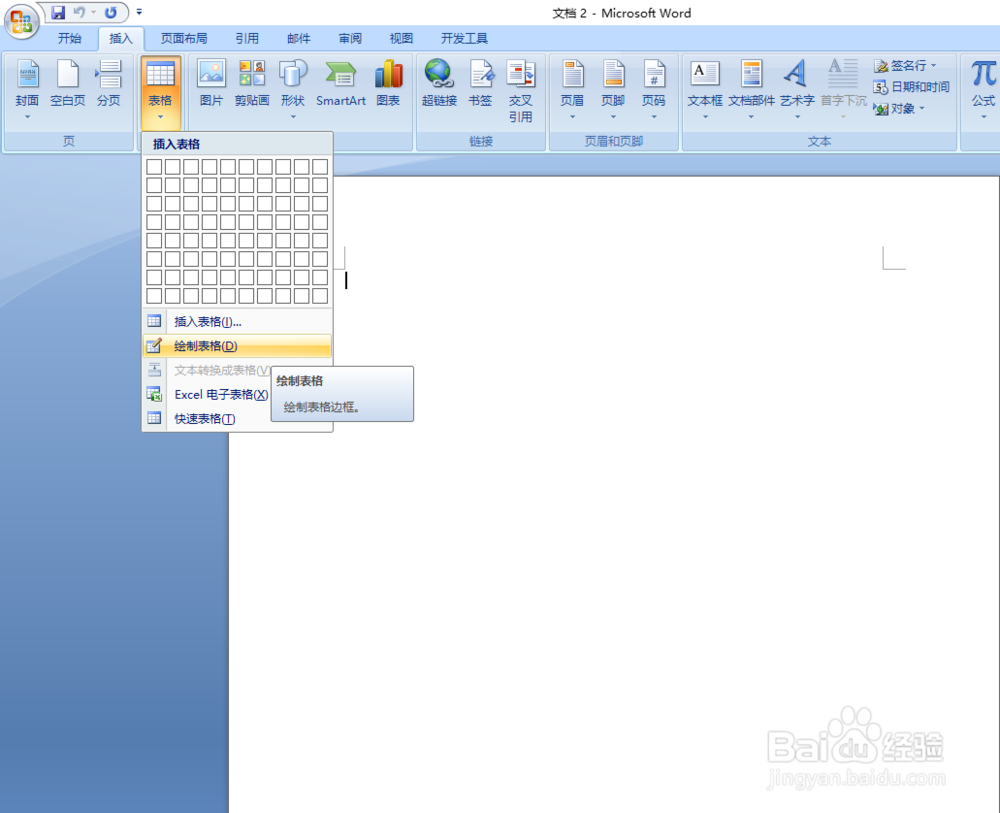Open the 形状 shapes gallery
This screenshot has height=813, width=1000.
coord(293,89)
